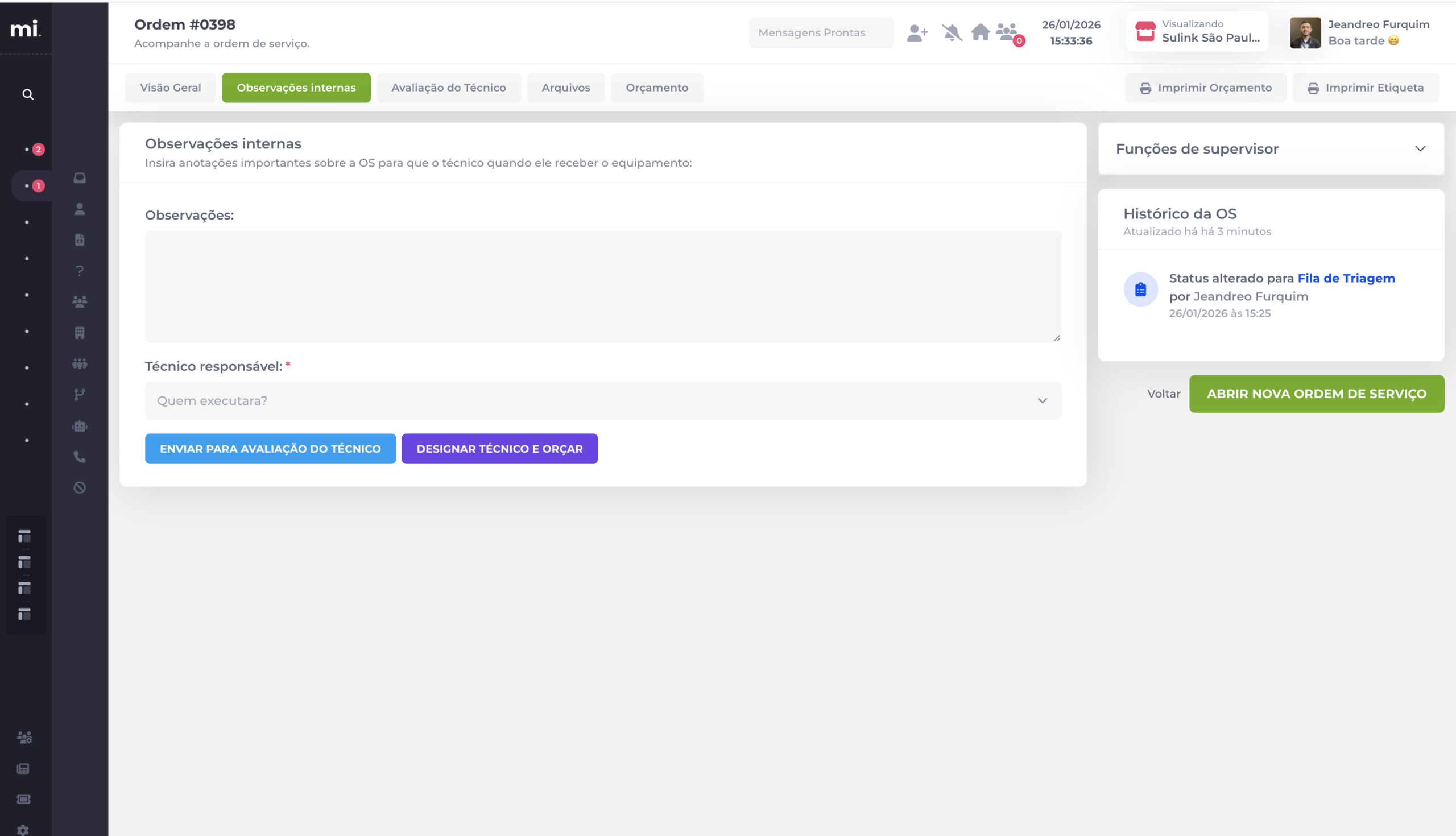
Task: Click the blocked circle icon in the sidebar
Action: (80, 487)
